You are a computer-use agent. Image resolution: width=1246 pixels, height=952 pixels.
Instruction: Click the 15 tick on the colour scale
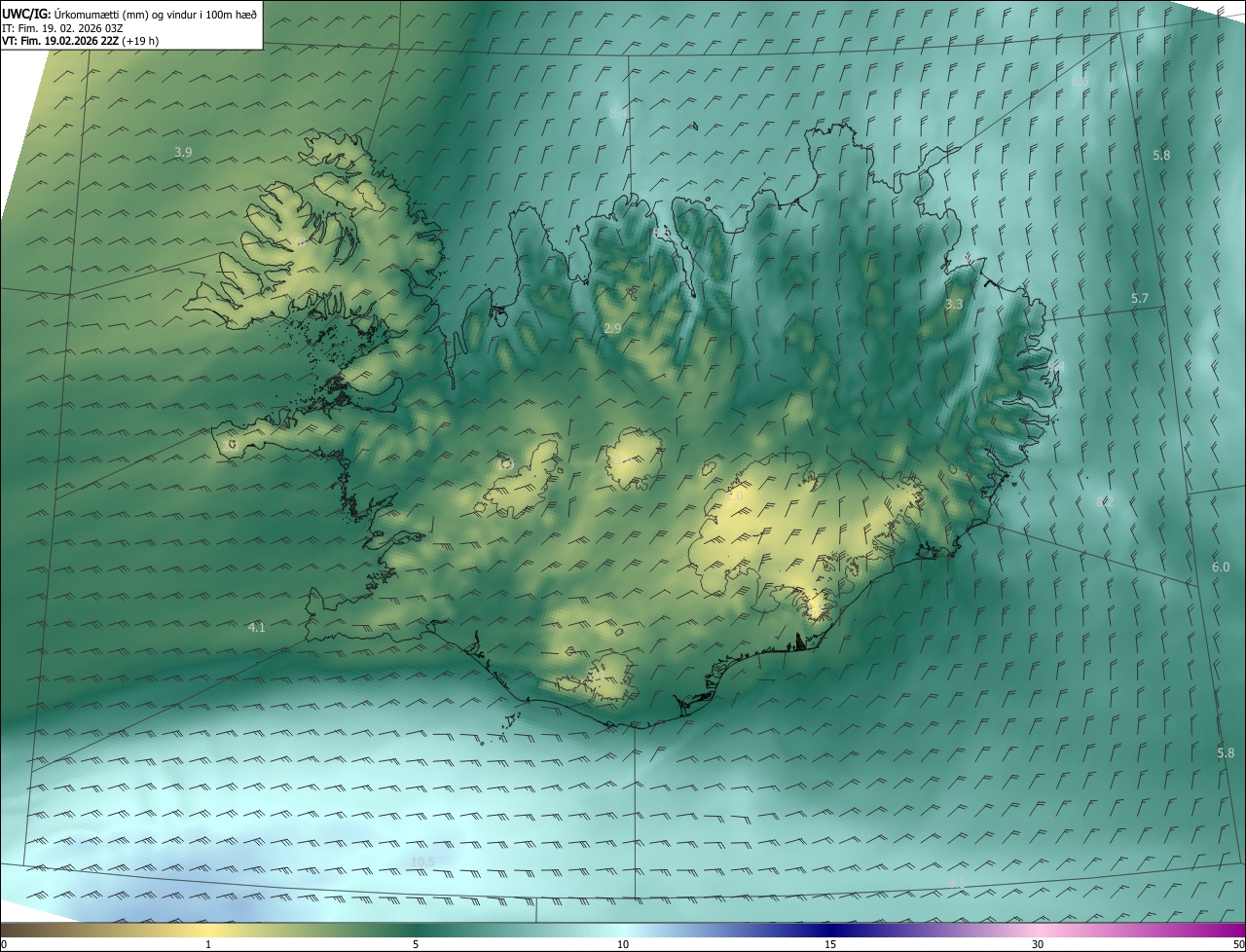(830, 944)
